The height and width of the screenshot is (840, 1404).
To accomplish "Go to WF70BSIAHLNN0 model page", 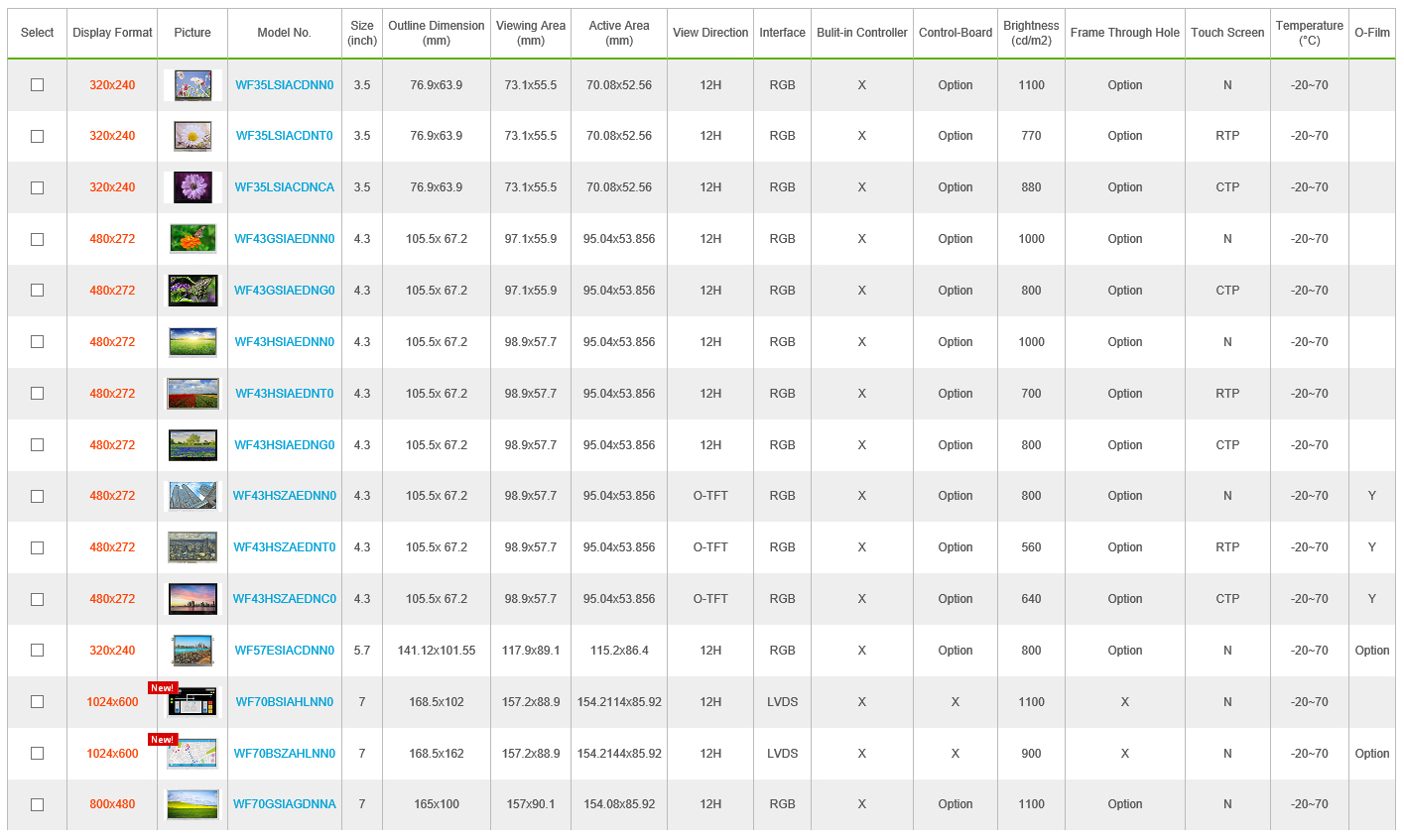I will coord(285,702).
